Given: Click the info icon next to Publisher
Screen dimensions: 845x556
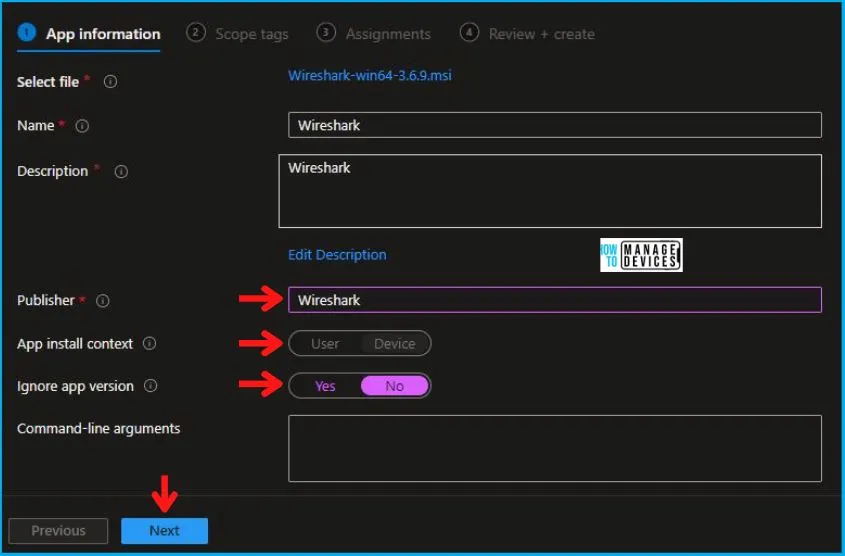Looking at the screenshot, I should point(102,301).
